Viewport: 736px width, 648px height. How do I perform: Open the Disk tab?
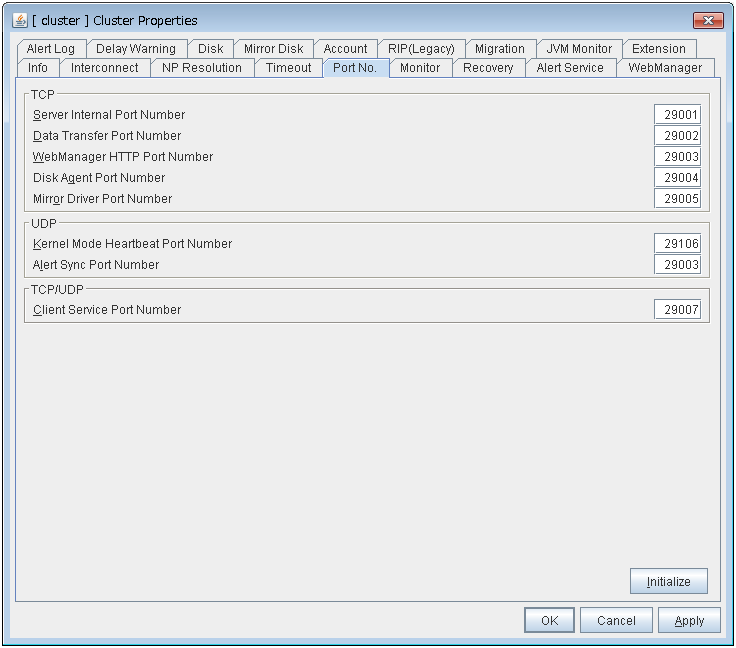[210, 49]
